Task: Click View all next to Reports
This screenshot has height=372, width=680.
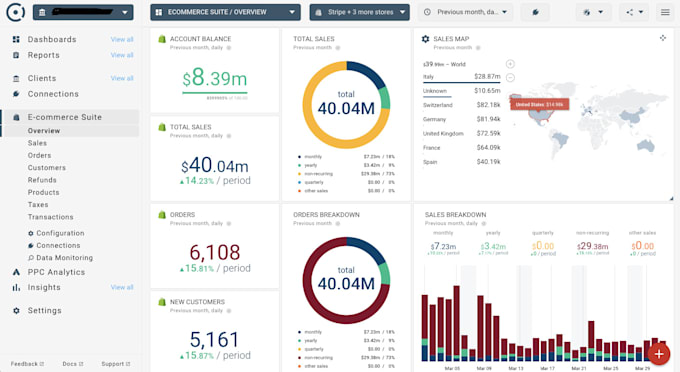Action: click(122, 55)
